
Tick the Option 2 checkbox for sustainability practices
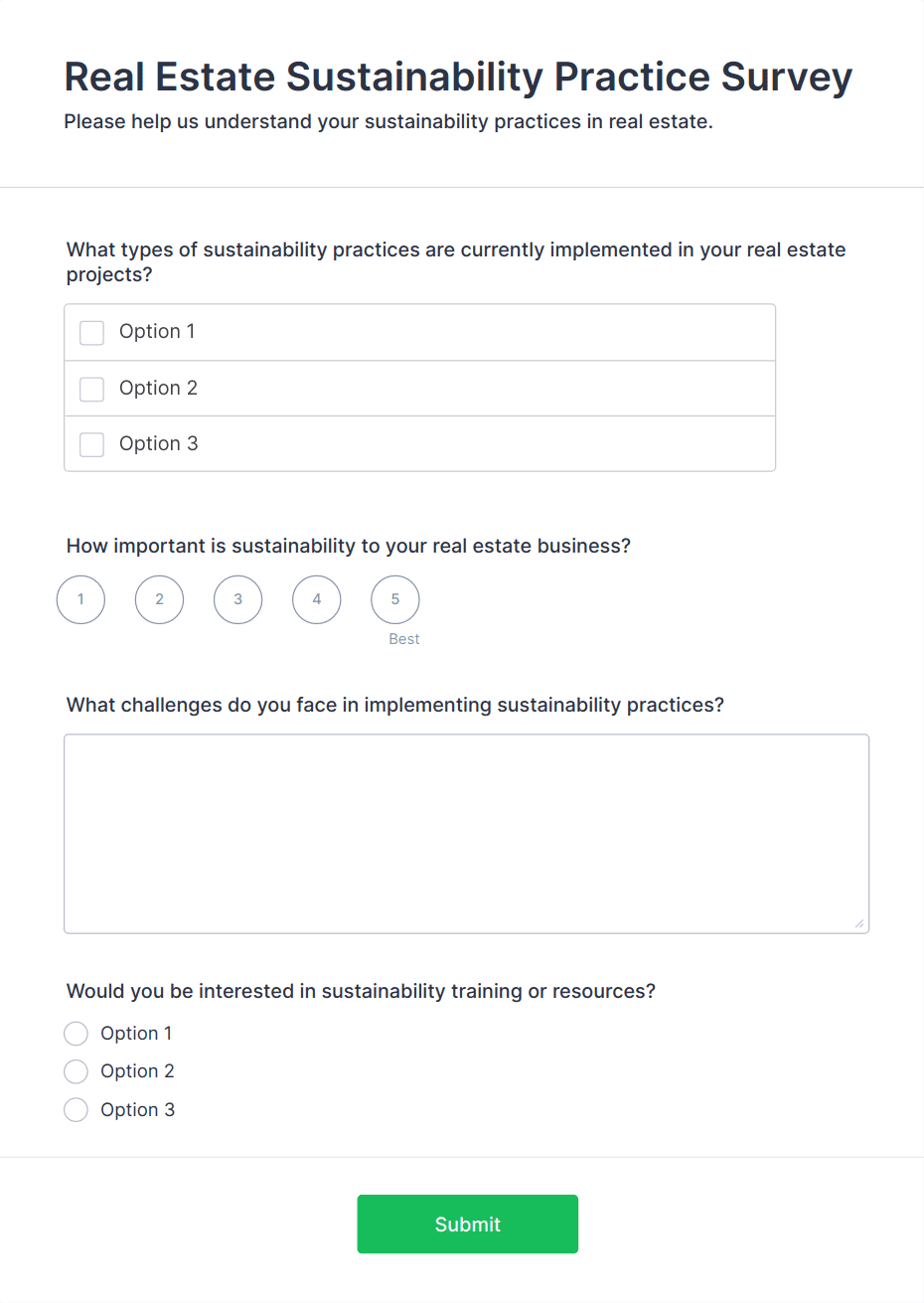(92, 389)
